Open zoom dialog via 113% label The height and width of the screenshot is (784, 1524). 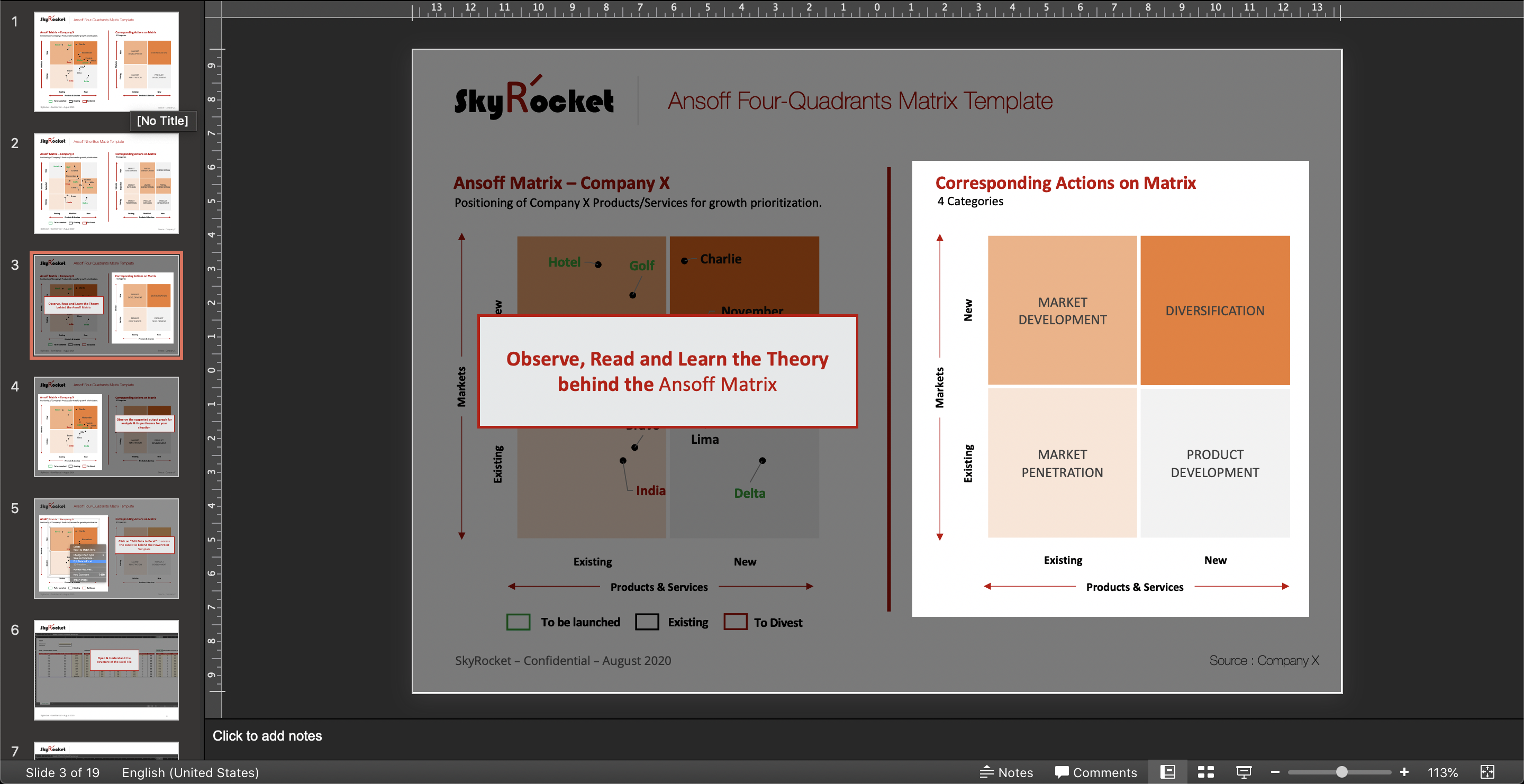click(1443, 772)
